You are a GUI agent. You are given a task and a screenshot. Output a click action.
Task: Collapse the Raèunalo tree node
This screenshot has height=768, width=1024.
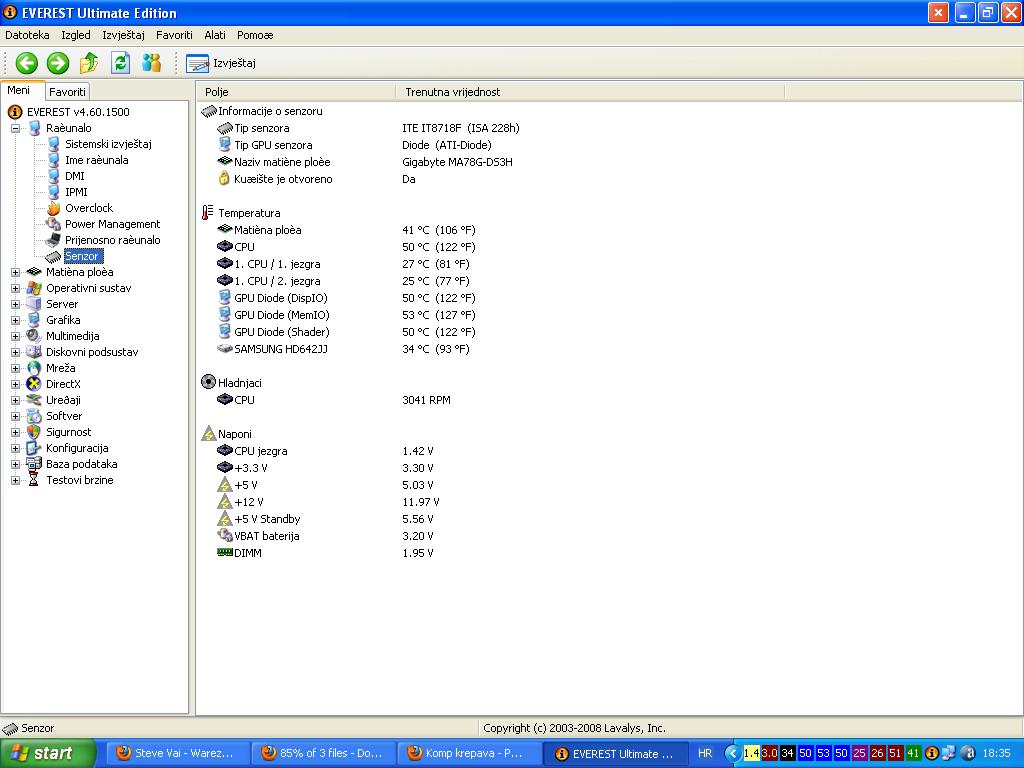pyautogui.click(x=16, y=128)
